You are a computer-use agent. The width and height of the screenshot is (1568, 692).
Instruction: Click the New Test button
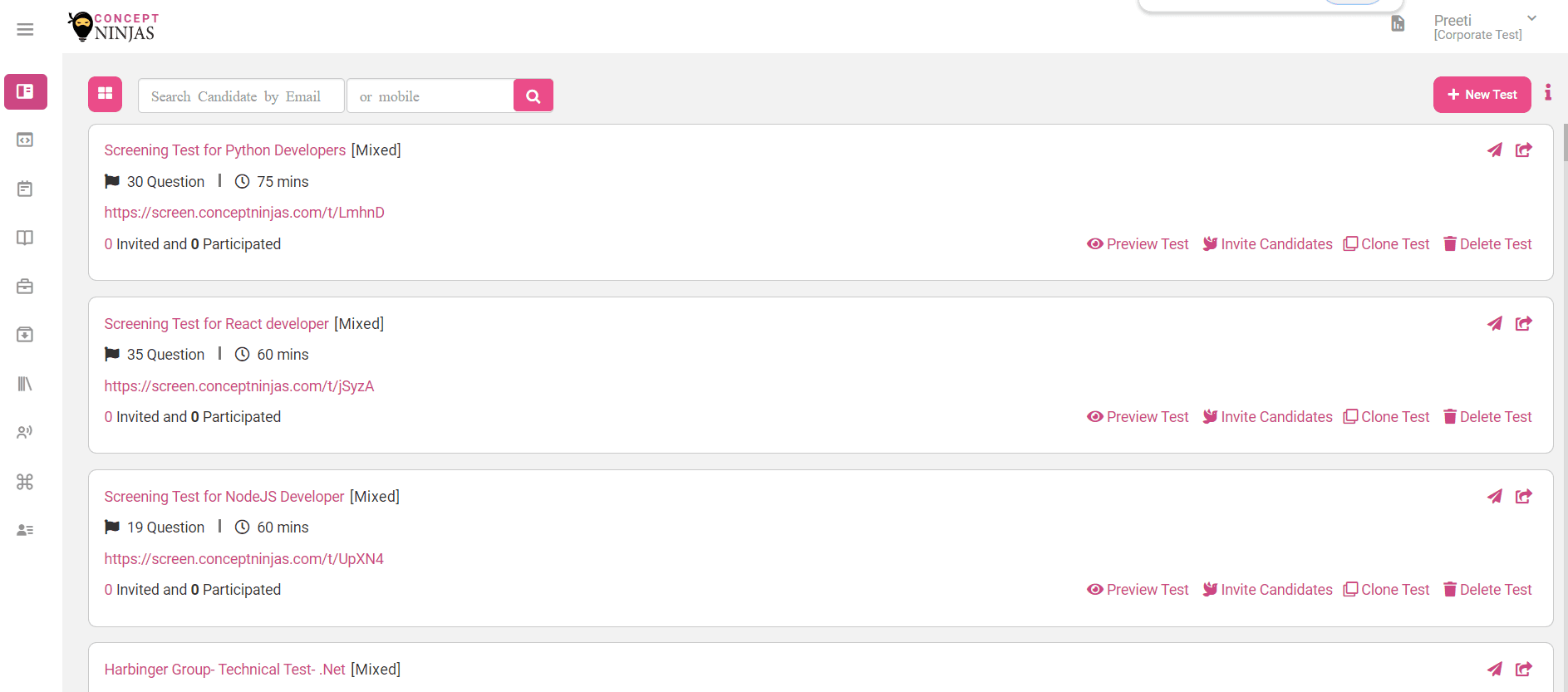coord(1482,95)
